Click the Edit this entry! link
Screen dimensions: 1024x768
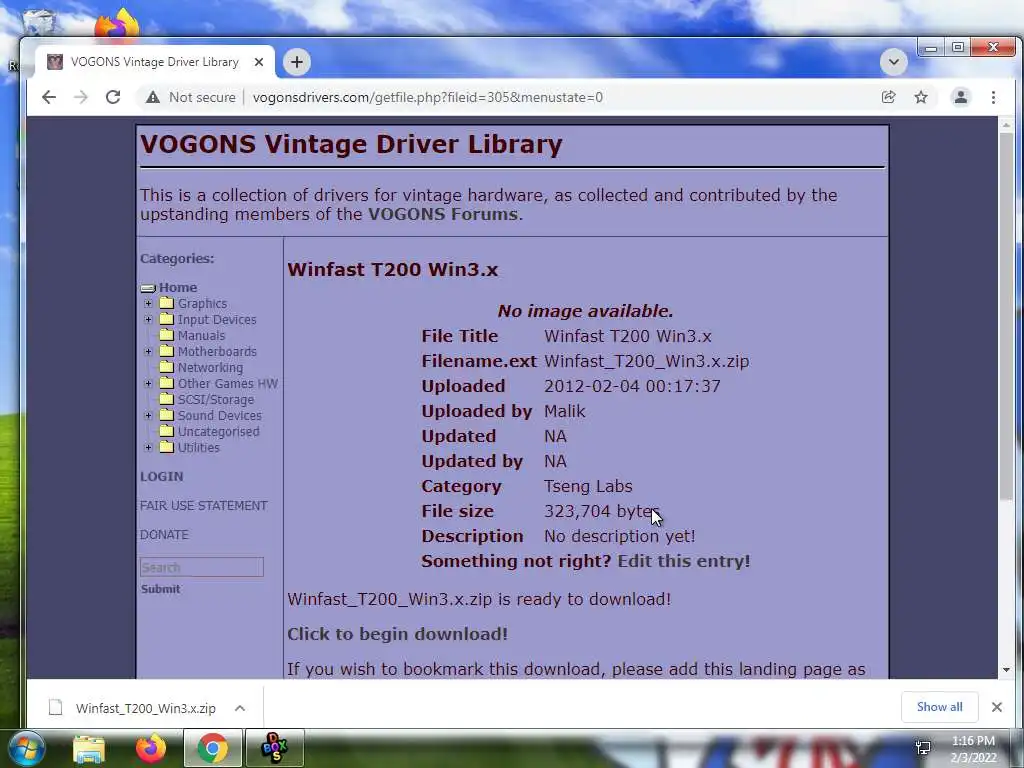click(x=684, y=561)
